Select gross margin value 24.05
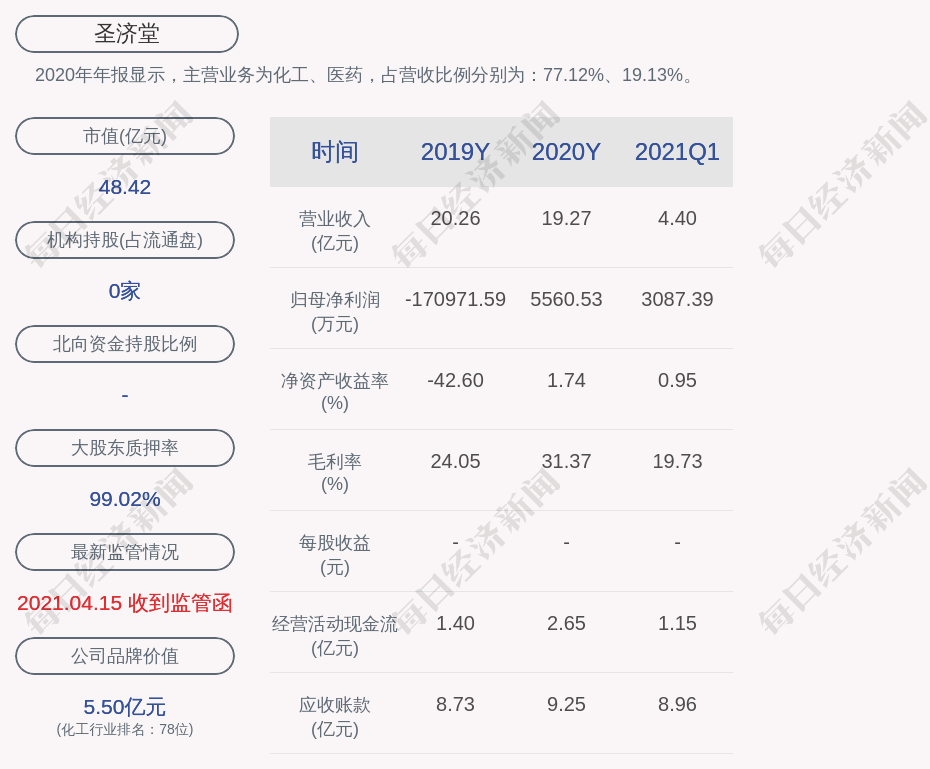 (456, 461)
